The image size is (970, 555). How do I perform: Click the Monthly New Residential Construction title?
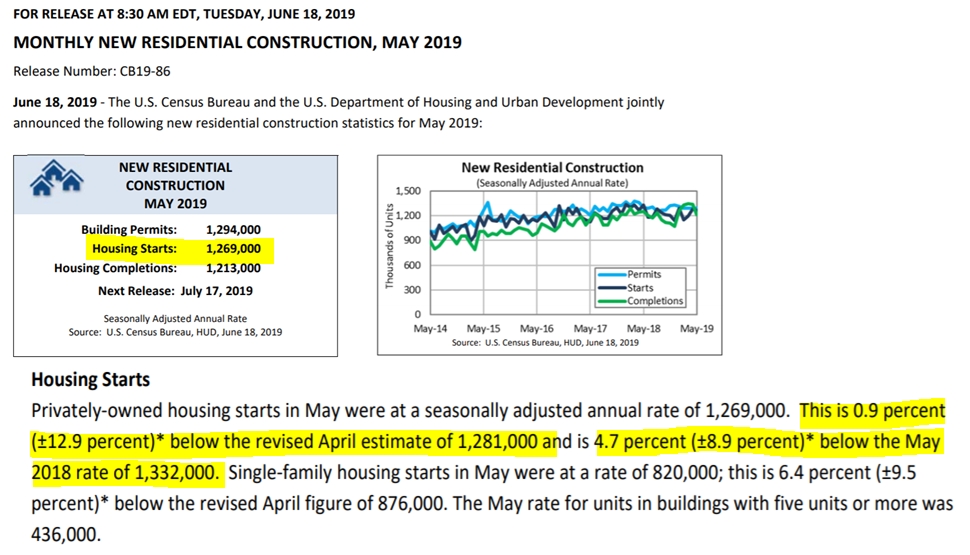(x=237, y=43)
